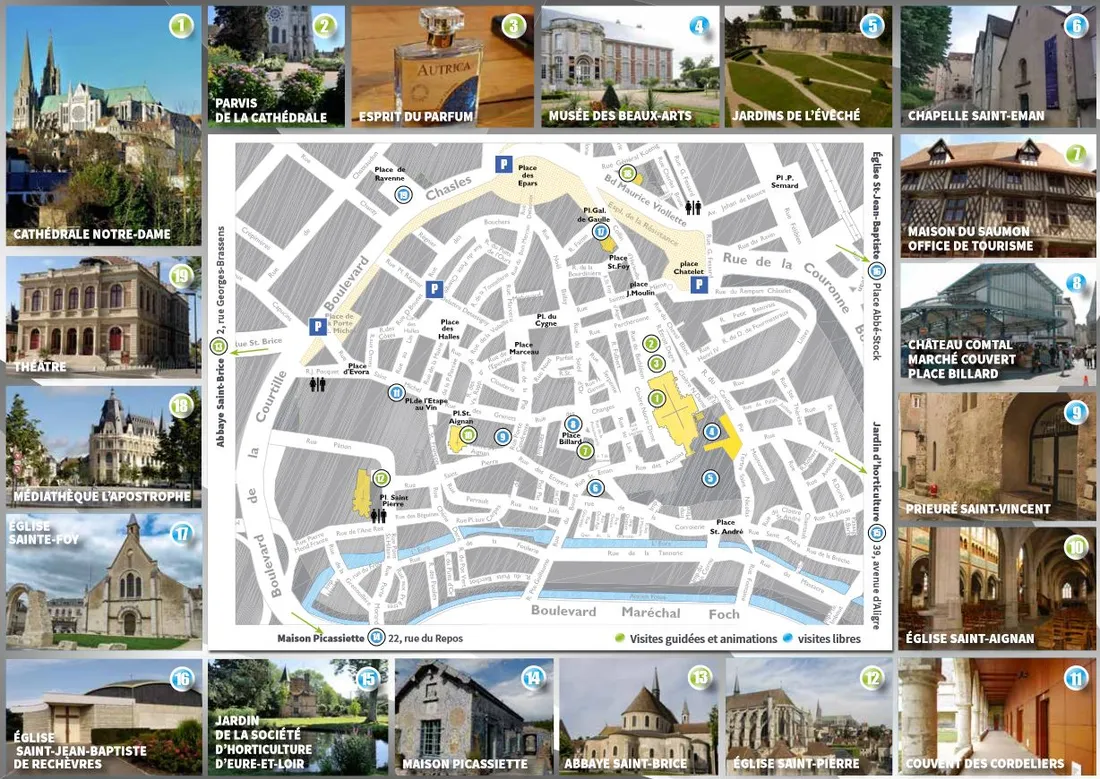Click marker 14 next to Maison Picassiette label
The width and height of the screenshot is (1100, 779).
click(376, 637)
